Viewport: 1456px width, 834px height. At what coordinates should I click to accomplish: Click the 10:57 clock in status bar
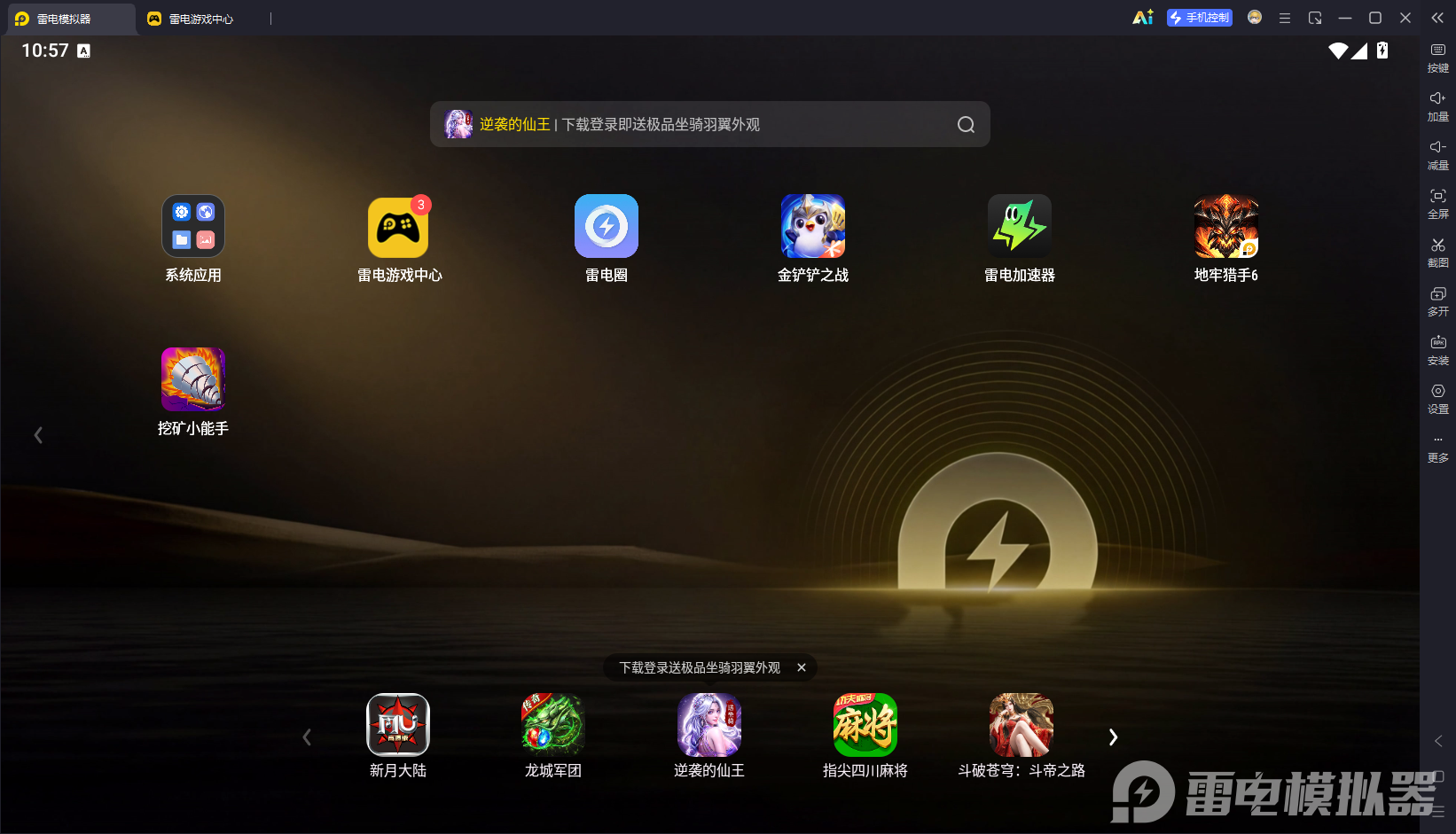coord(45,51)
